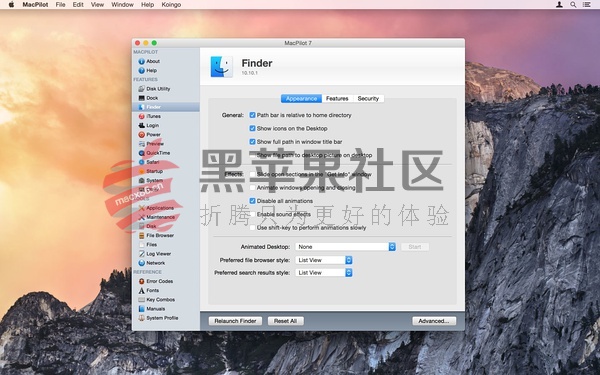The image size is (600, 375).
Task: Select the Preview icon in sidebar
Action: click(x=142, y=144)
